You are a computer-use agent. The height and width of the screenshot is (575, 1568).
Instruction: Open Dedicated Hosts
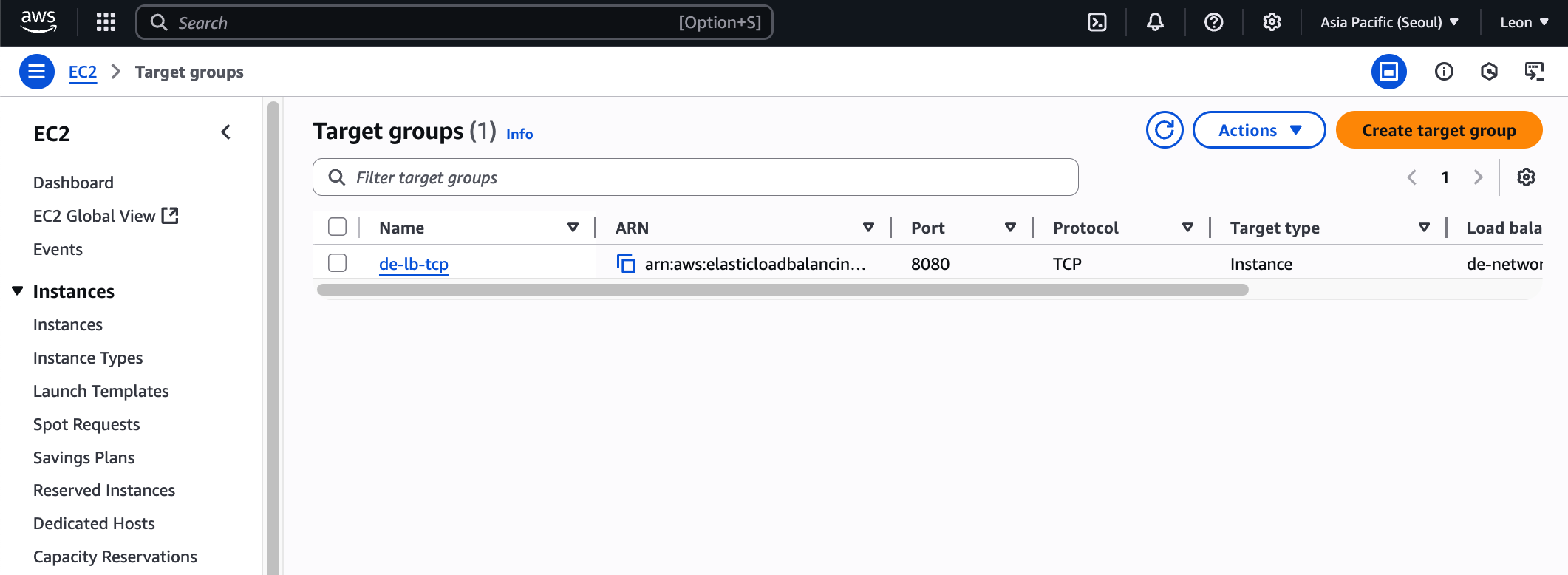point(94,523)
